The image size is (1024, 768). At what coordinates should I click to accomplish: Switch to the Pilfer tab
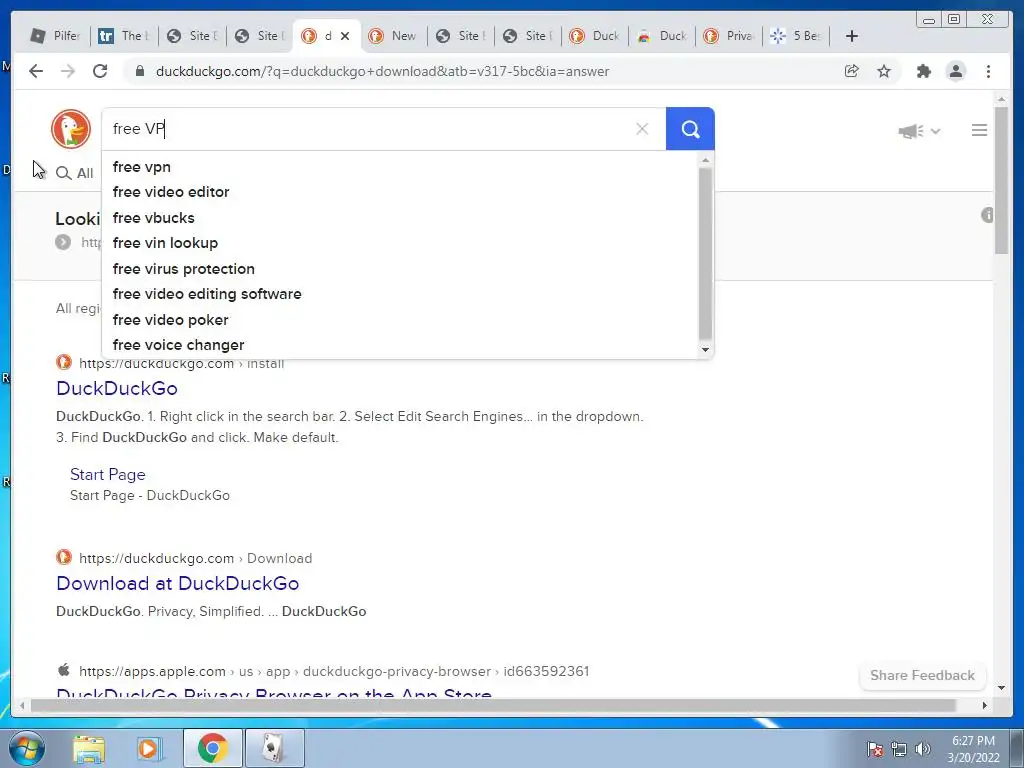pyautogui.click(x=56, y=36)
